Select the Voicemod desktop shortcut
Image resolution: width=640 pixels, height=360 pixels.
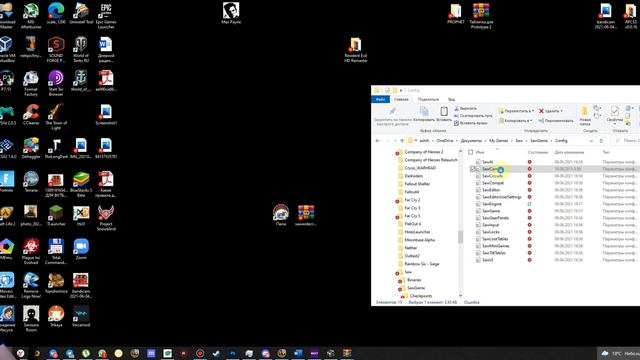pyautogui.click(x=81, y=317)
